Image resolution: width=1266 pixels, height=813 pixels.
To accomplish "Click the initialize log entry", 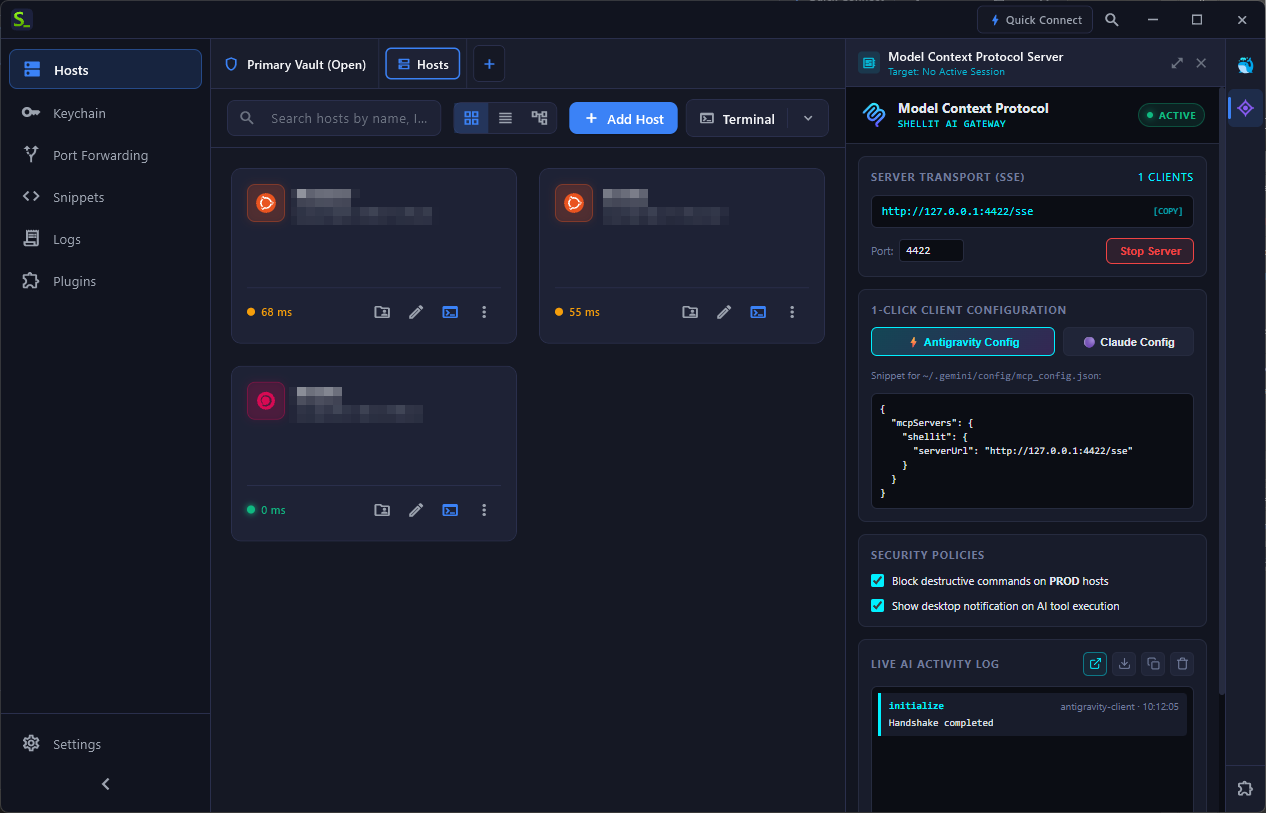I will [1032, 714].
